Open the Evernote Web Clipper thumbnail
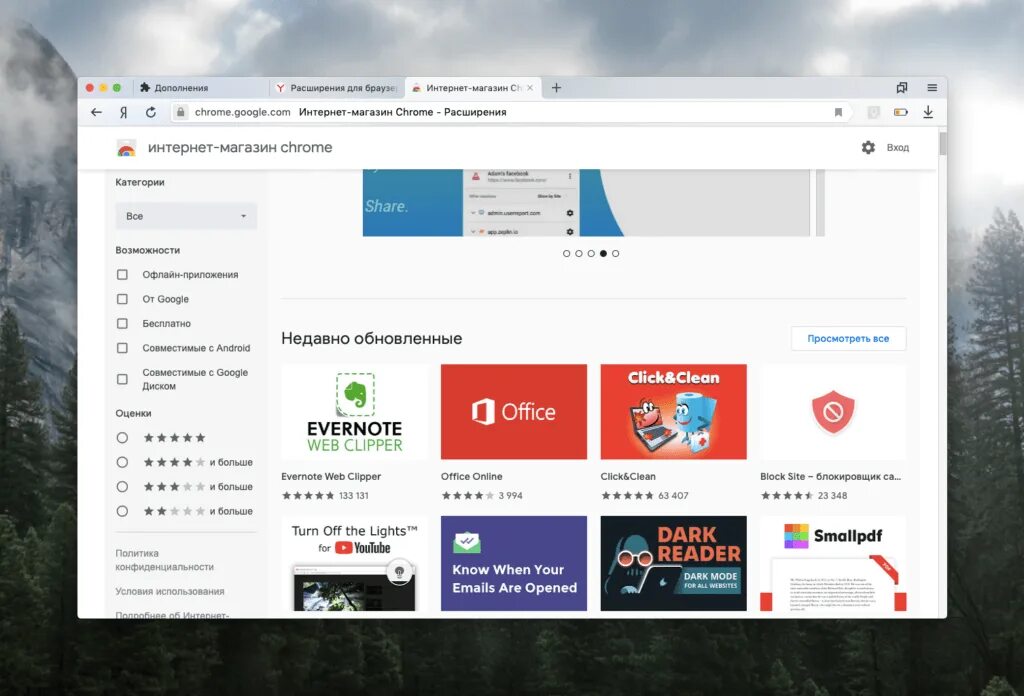This screenshot has height=696, width=1024. coord(355,412)
